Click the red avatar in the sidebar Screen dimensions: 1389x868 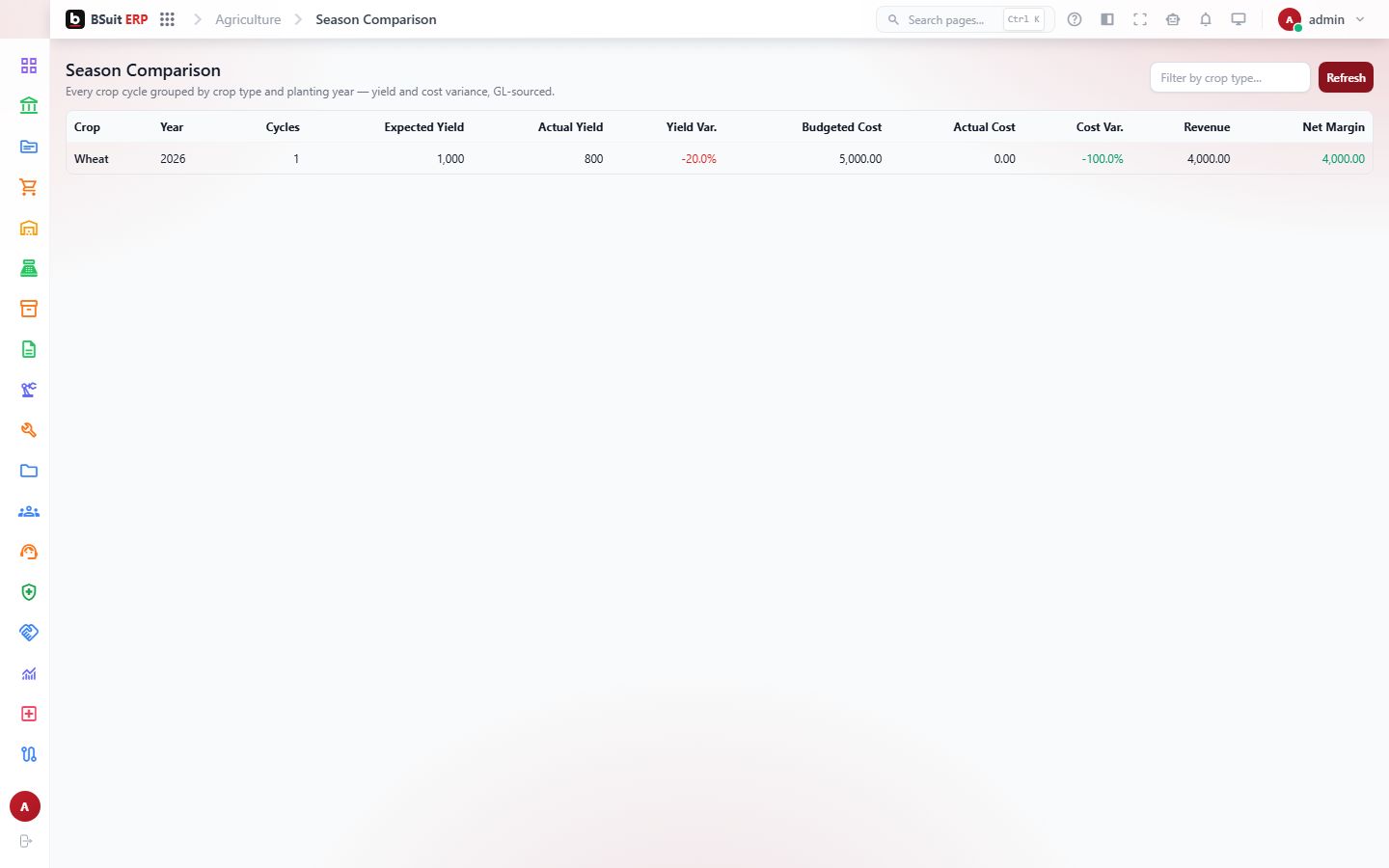point(25,806)
